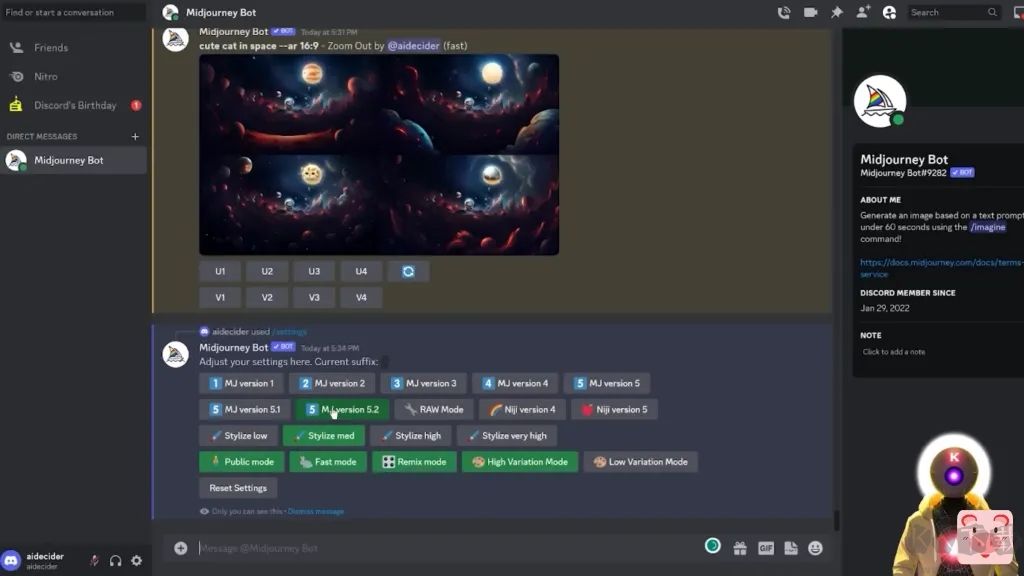1024x576 pixels.
Task: Open user settings gear icon
Action: [136, 560]
